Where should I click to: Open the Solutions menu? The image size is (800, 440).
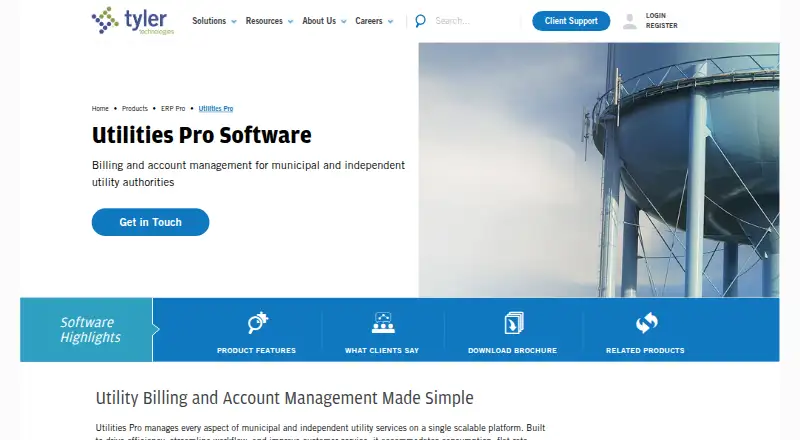coord(209,21)
